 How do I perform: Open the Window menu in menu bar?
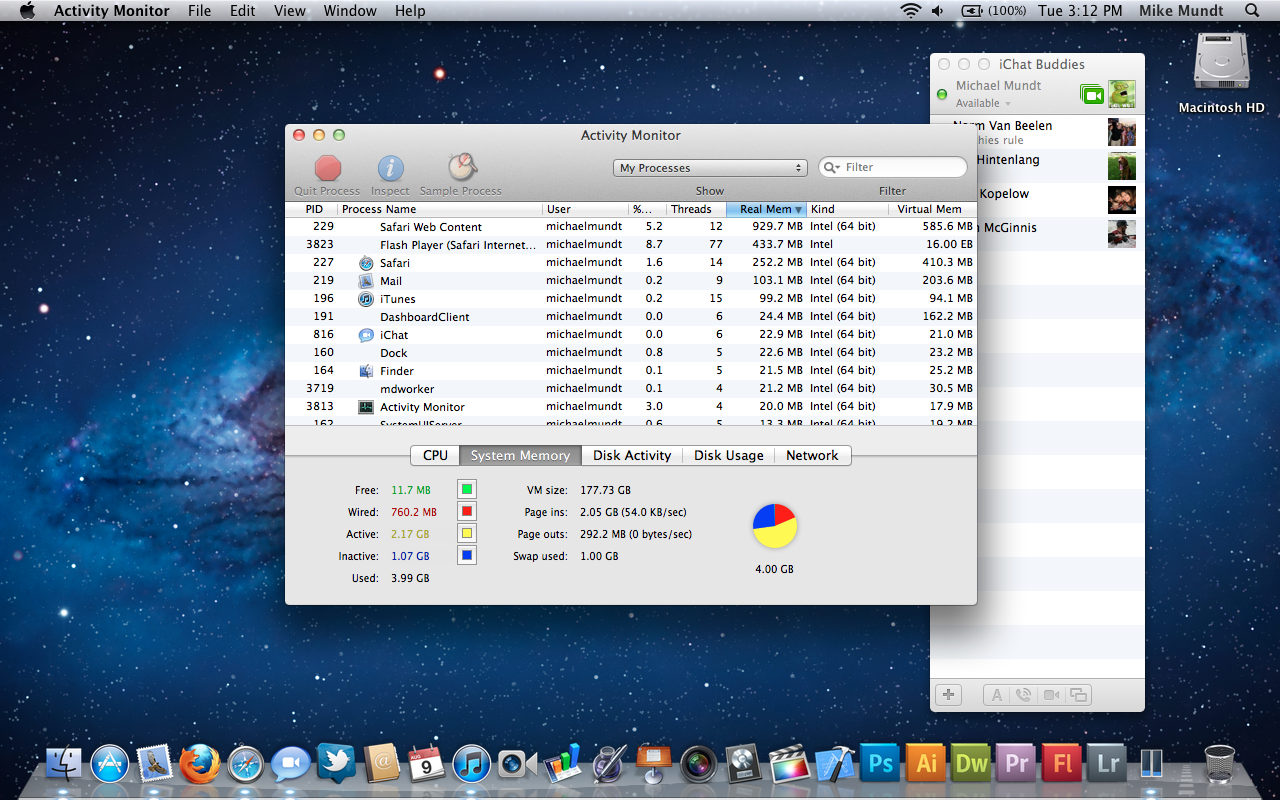coord(350,11)
